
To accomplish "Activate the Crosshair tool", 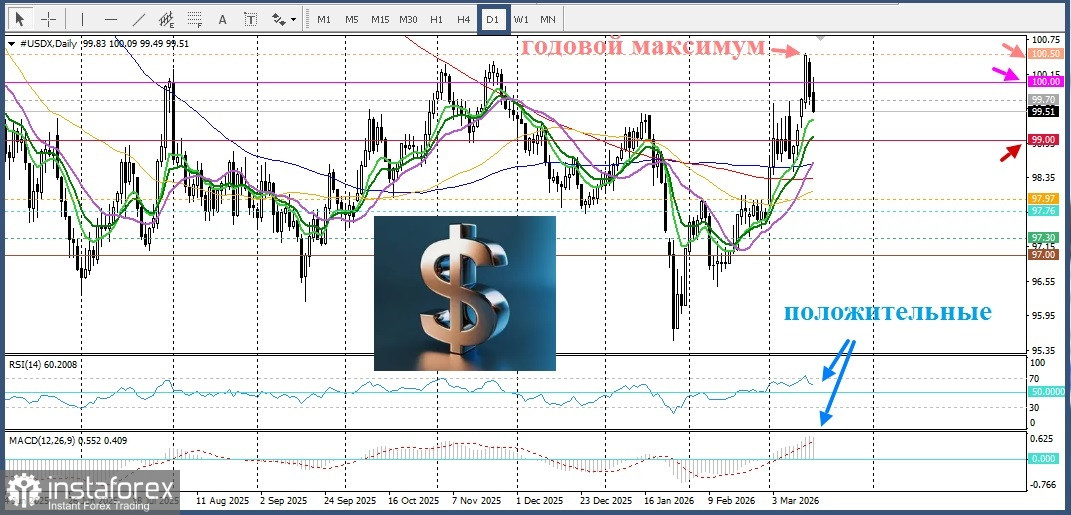I will (x=49, y=19).
